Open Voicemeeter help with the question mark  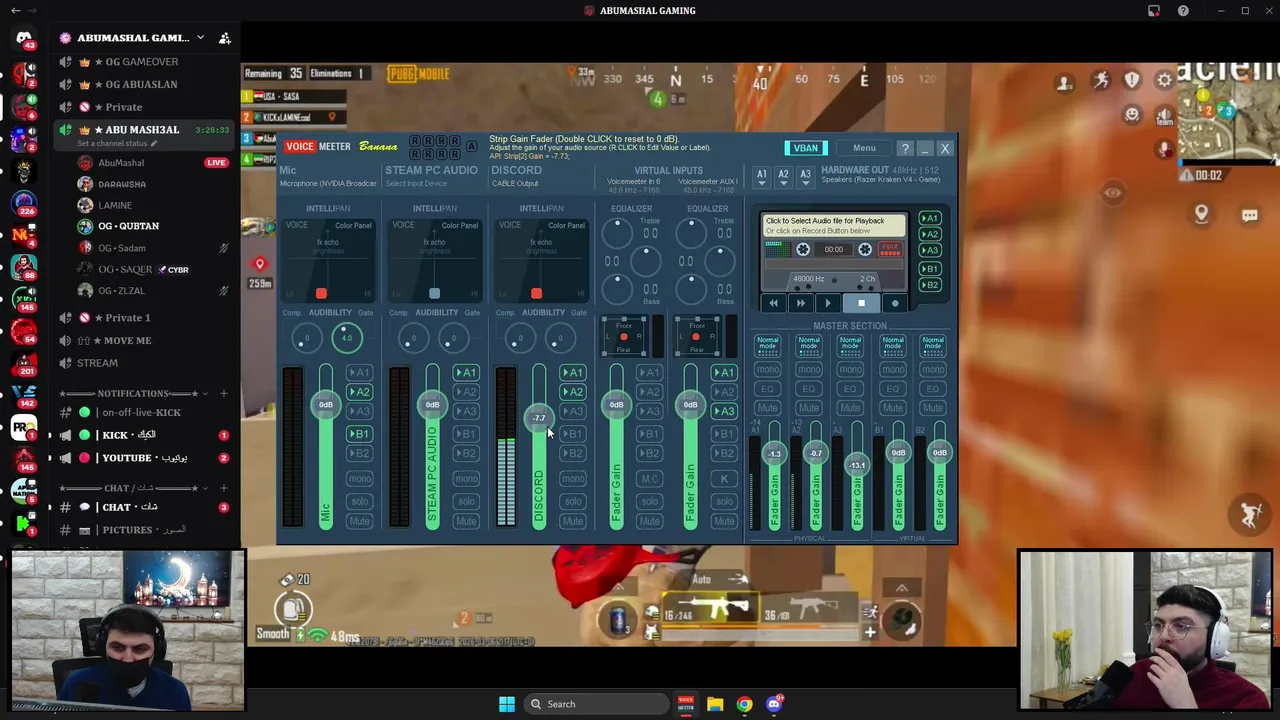[905, 148]
